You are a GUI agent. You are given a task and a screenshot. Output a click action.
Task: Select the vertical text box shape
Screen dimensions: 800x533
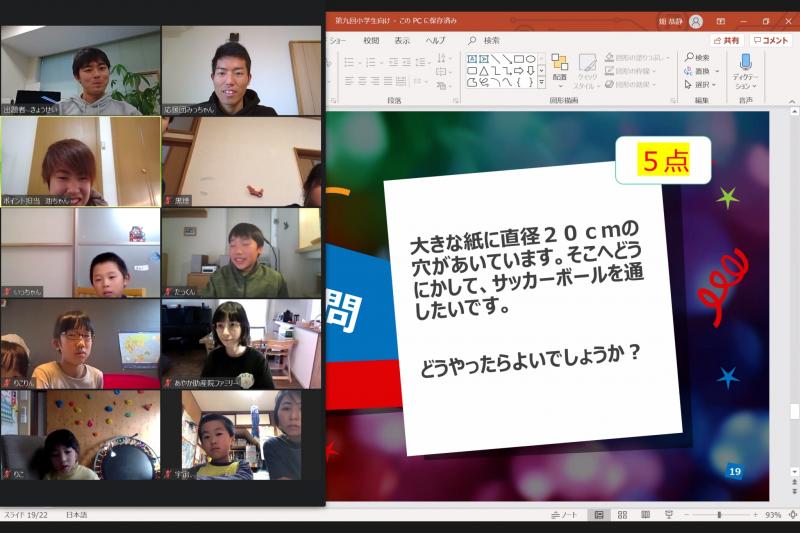click(484, 59)
